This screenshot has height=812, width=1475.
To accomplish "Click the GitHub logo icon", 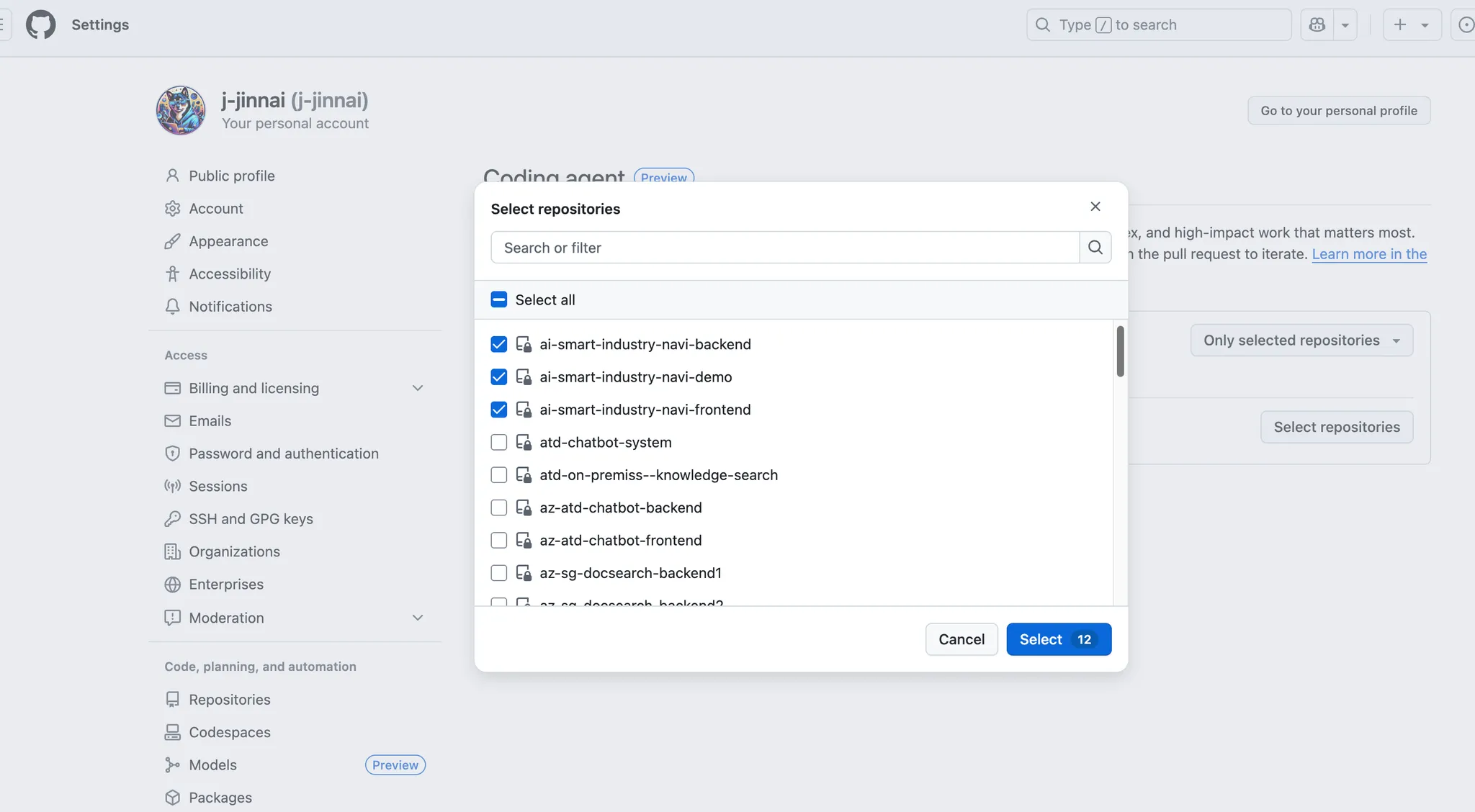I will pos(41,24).
